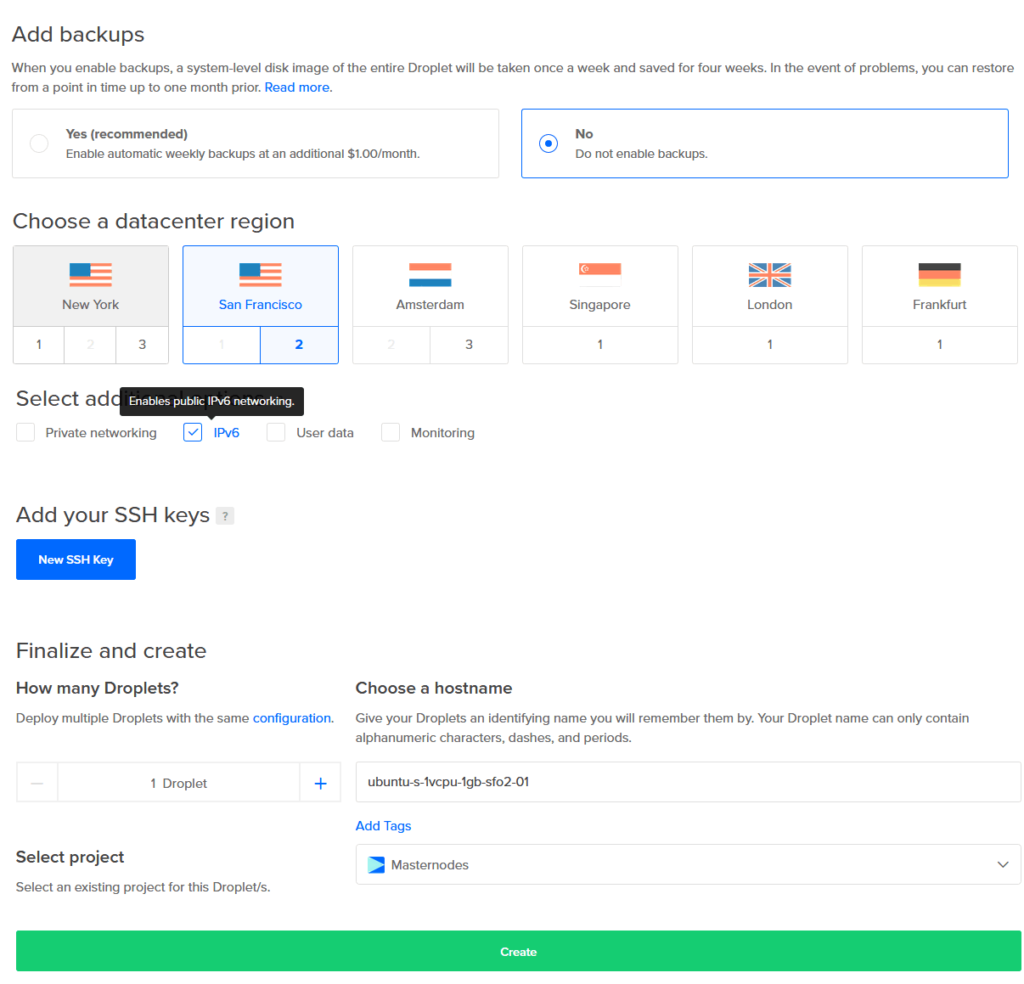Select the New York datacenter flag
Viewport: 1024px width, 984px height.
click(x=90, y=271)
